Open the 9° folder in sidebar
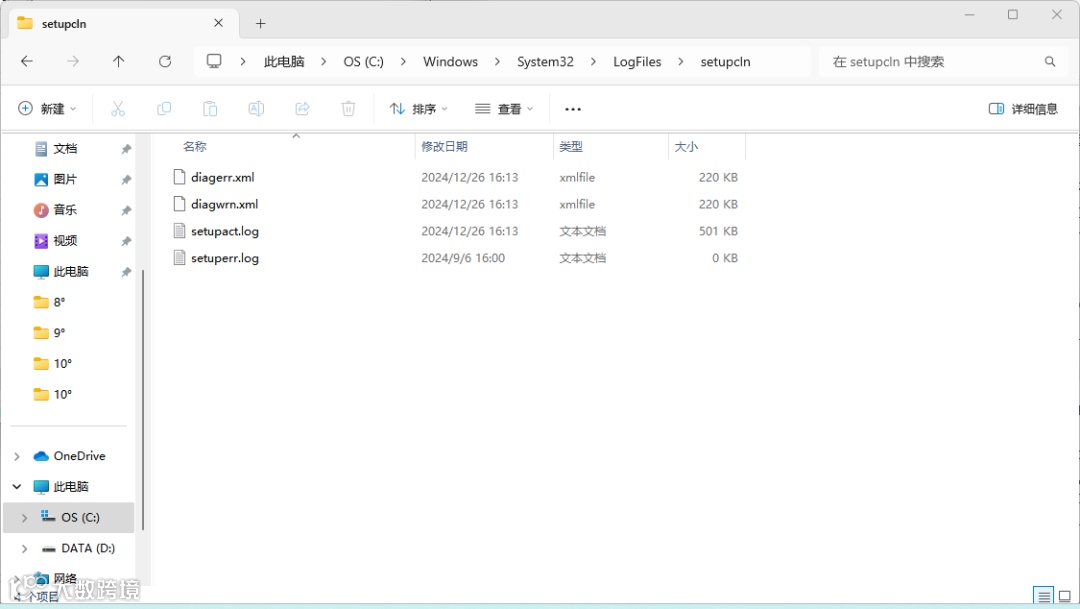This screenshot has width=1080, height=609. click(59, 333)
